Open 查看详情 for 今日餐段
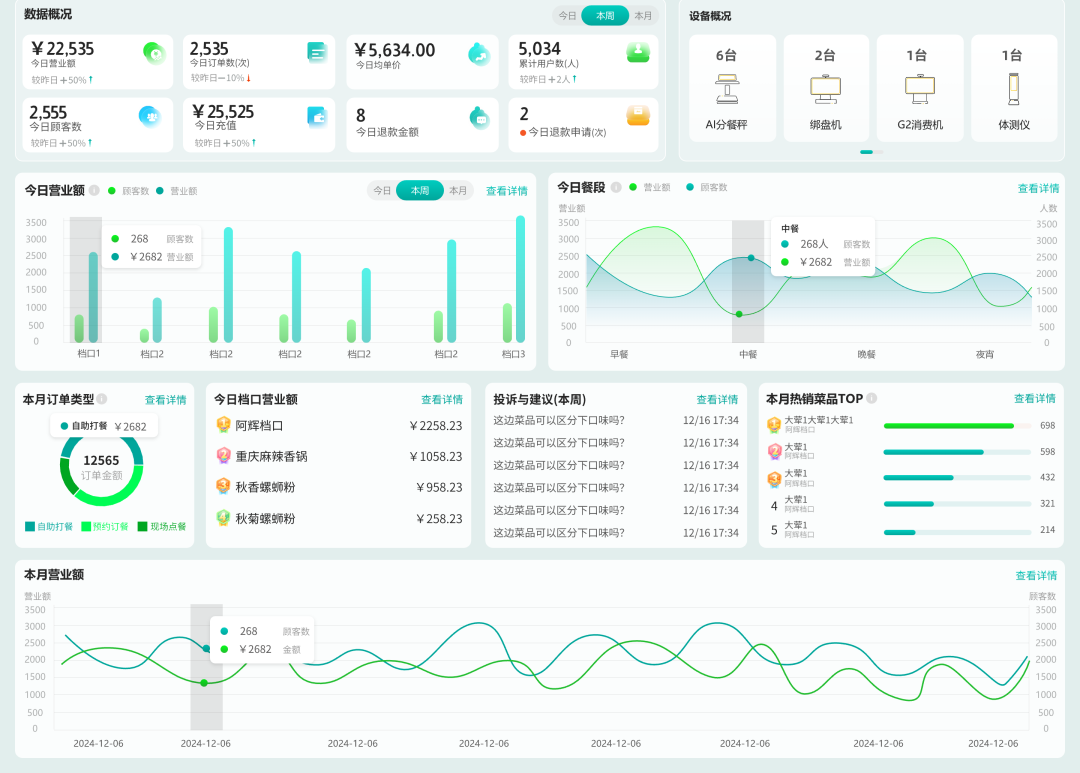The height and width of the screenshot is (773, 1080). tap(1039, 188)
